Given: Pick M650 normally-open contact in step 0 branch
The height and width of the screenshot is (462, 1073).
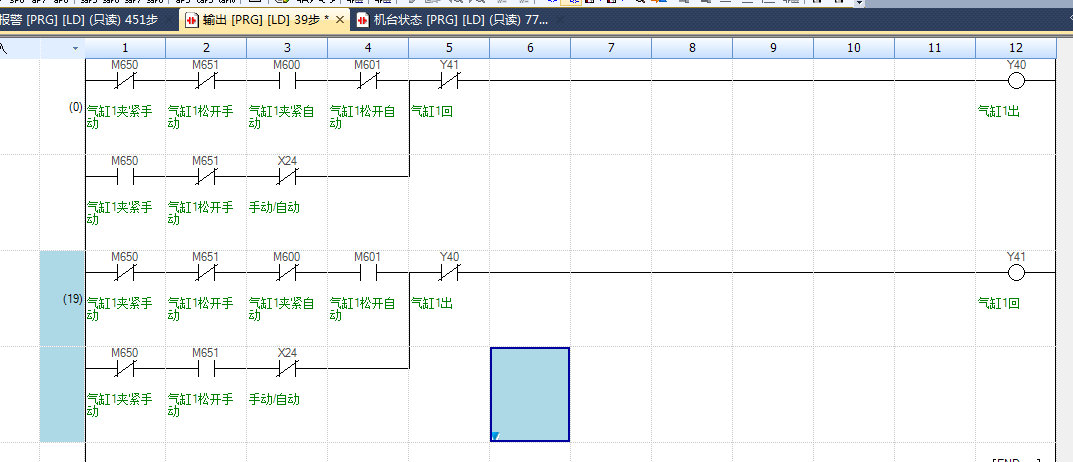Looking at the screenshot, I should tap(125, 176).
